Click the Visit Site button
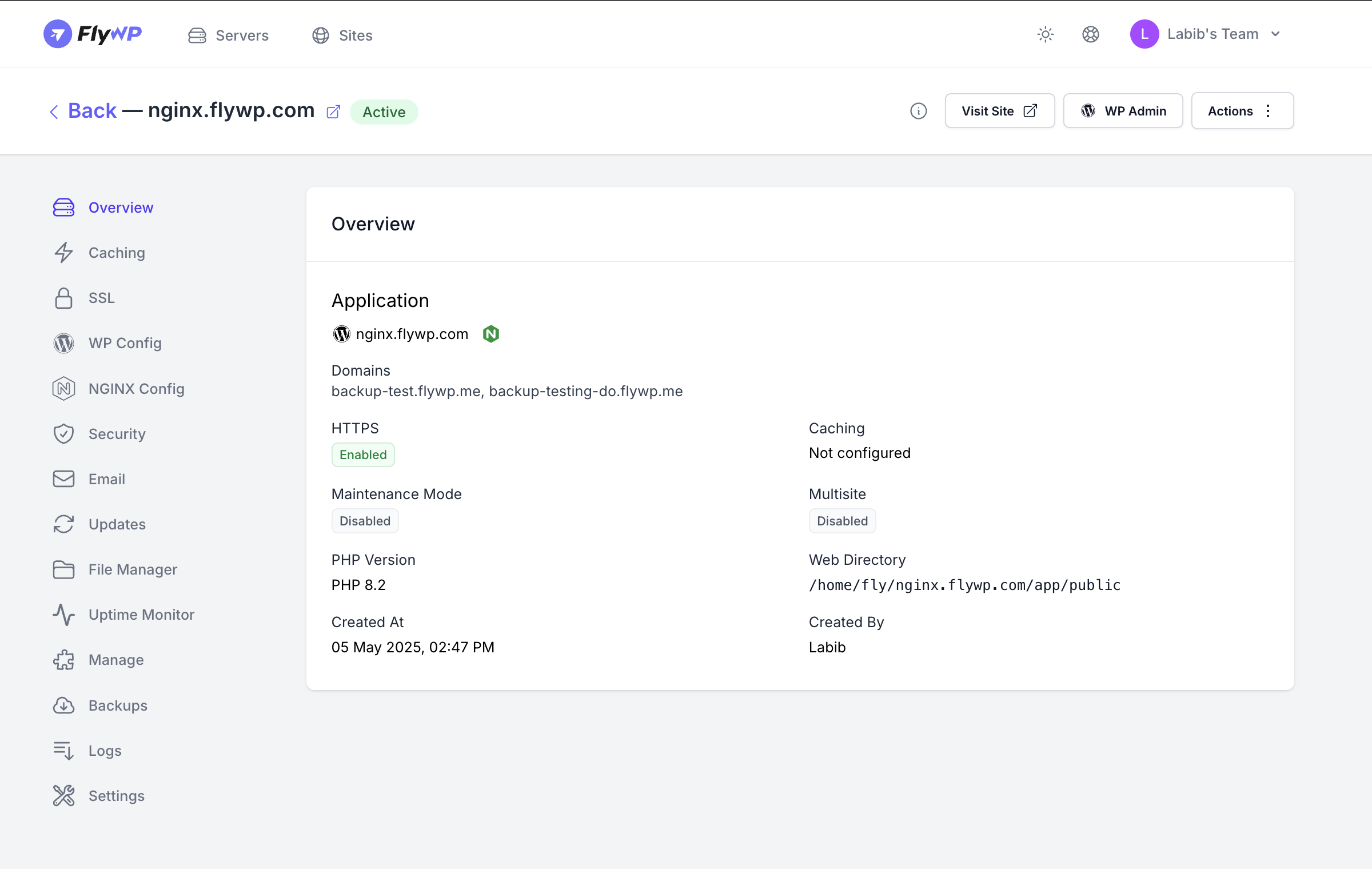The width and height of the screenshot is (1372, 869). (999, 110)
